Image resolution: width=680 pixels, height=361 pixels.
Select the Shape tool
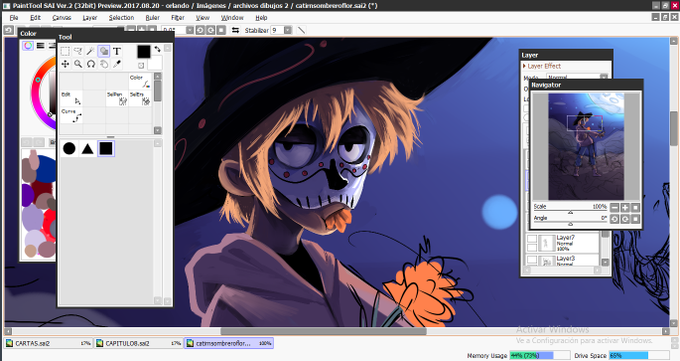pos(104,51)
